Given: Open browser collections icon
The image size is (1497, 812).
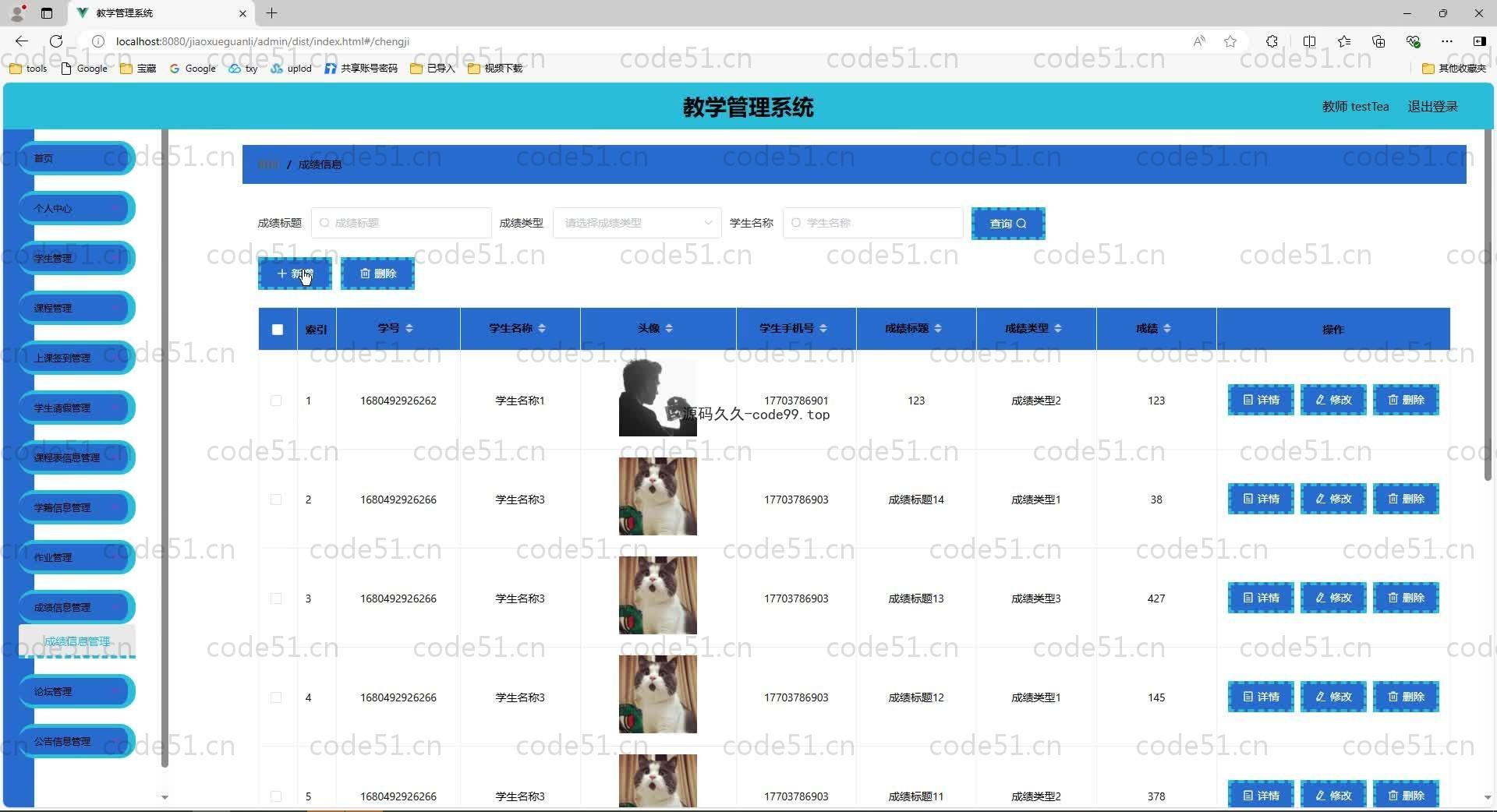Looking at the screenshot, I should coord(1378,41).
